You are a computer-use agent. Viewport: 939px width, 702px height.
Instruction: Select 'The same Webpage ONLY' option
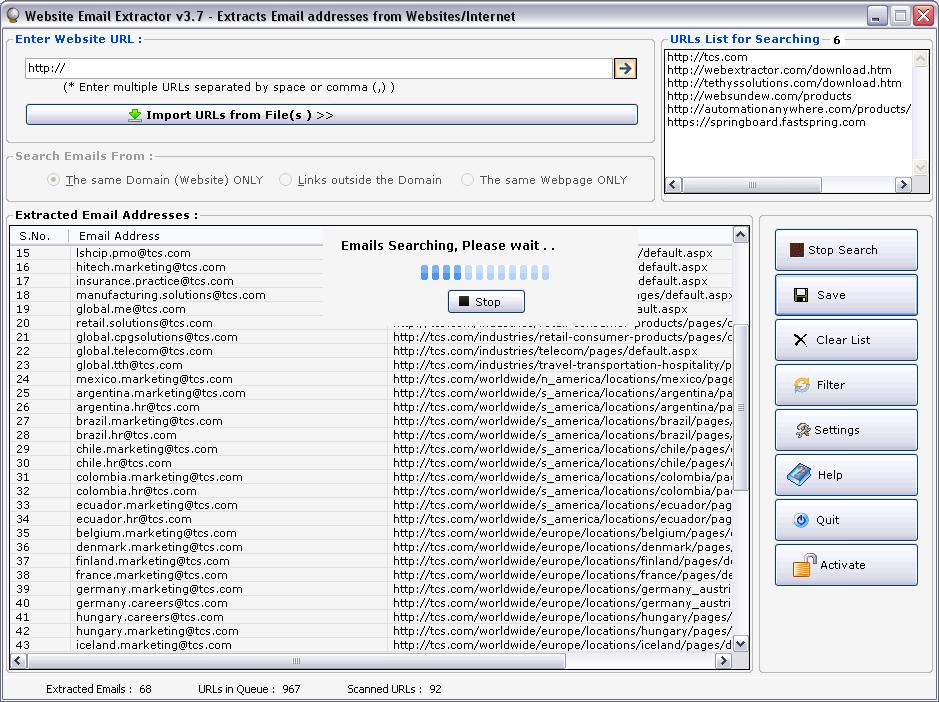[x=468, y=180]
